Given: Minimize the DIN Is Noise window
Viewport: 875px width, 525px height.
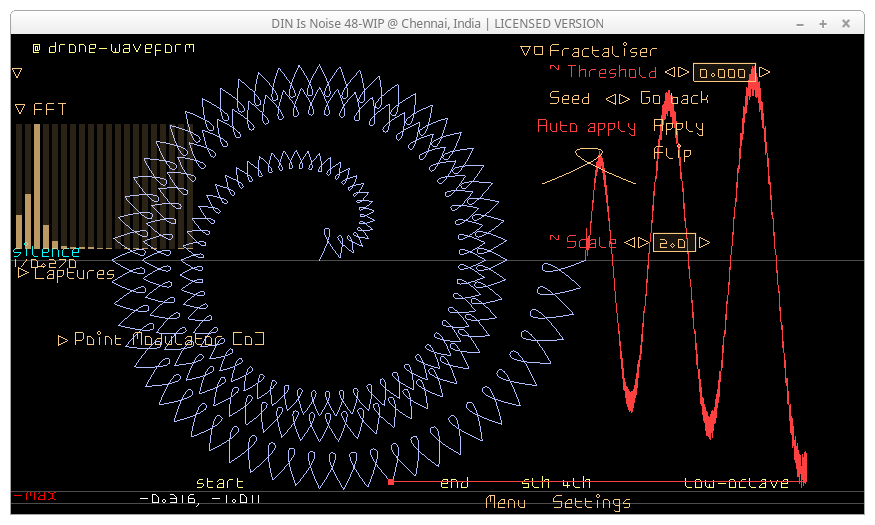Looking at the screenshot, I should pos(800,24).
